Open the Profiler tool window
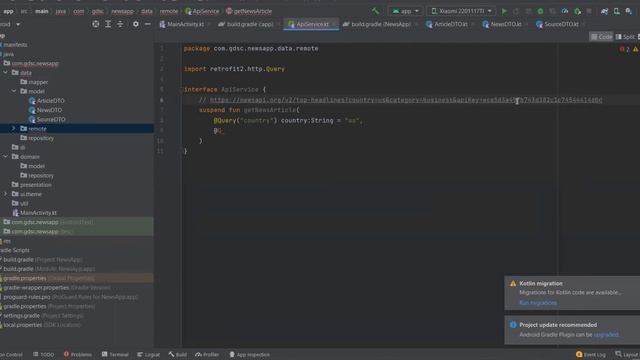This screenshot has height=360, width=640. 207,354
